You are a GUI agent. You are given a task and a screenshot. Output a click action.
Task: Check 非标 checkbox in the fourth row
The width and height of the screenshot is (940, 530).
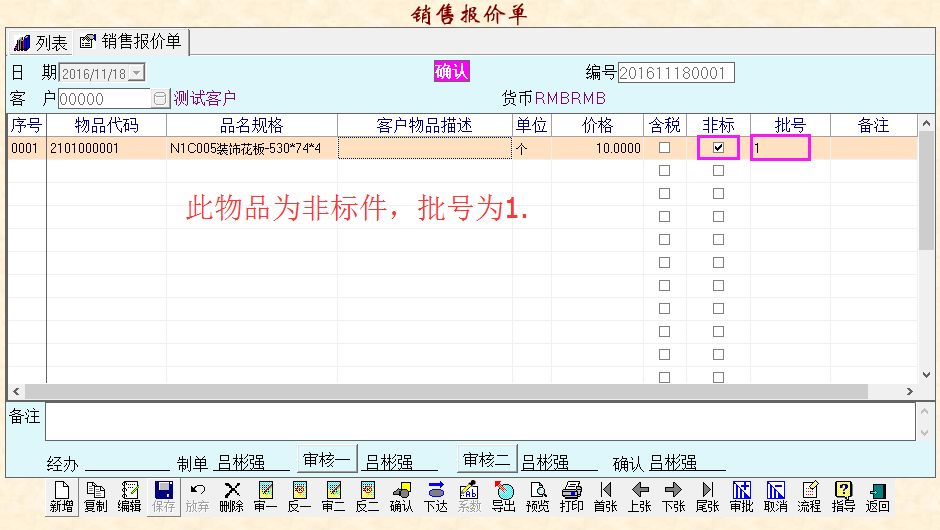[x=718, y=216]
